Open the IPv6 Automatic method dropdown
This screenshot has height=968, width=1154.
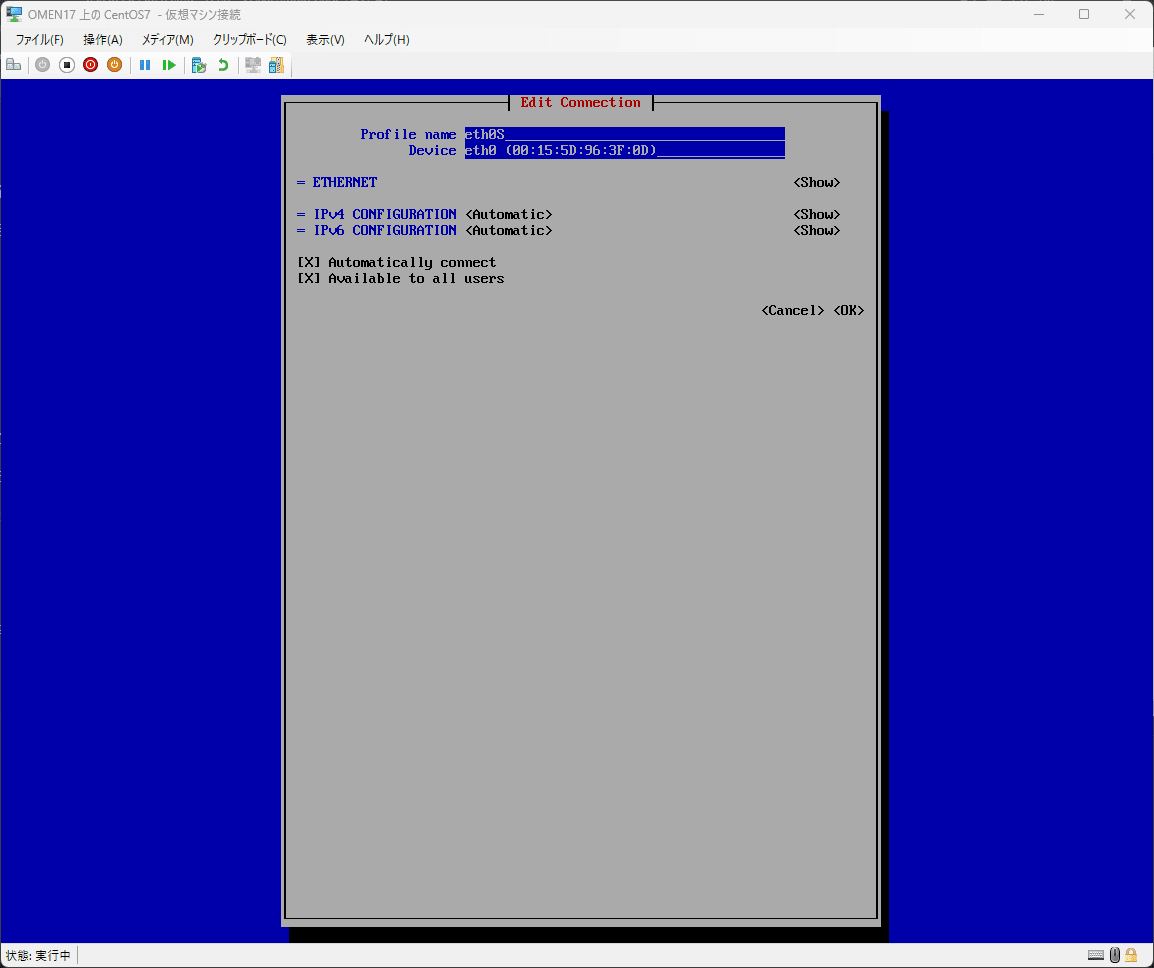tap(509, 231)
